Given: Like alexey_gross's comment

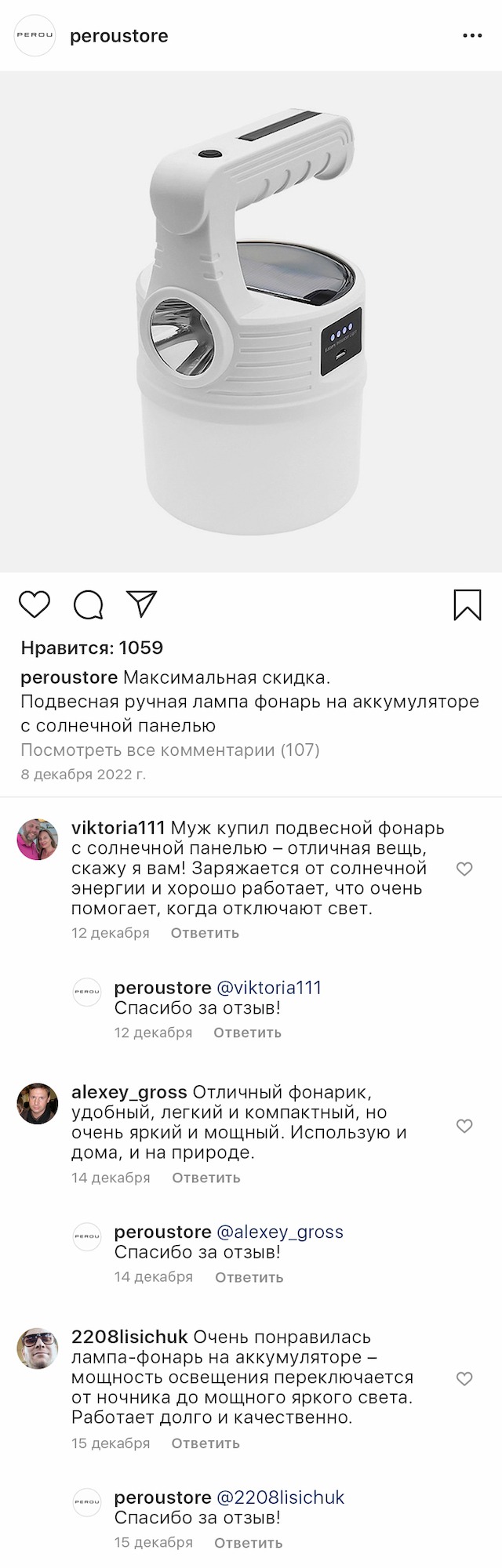Looking at the screenshot, I should tap(464, 1126).
